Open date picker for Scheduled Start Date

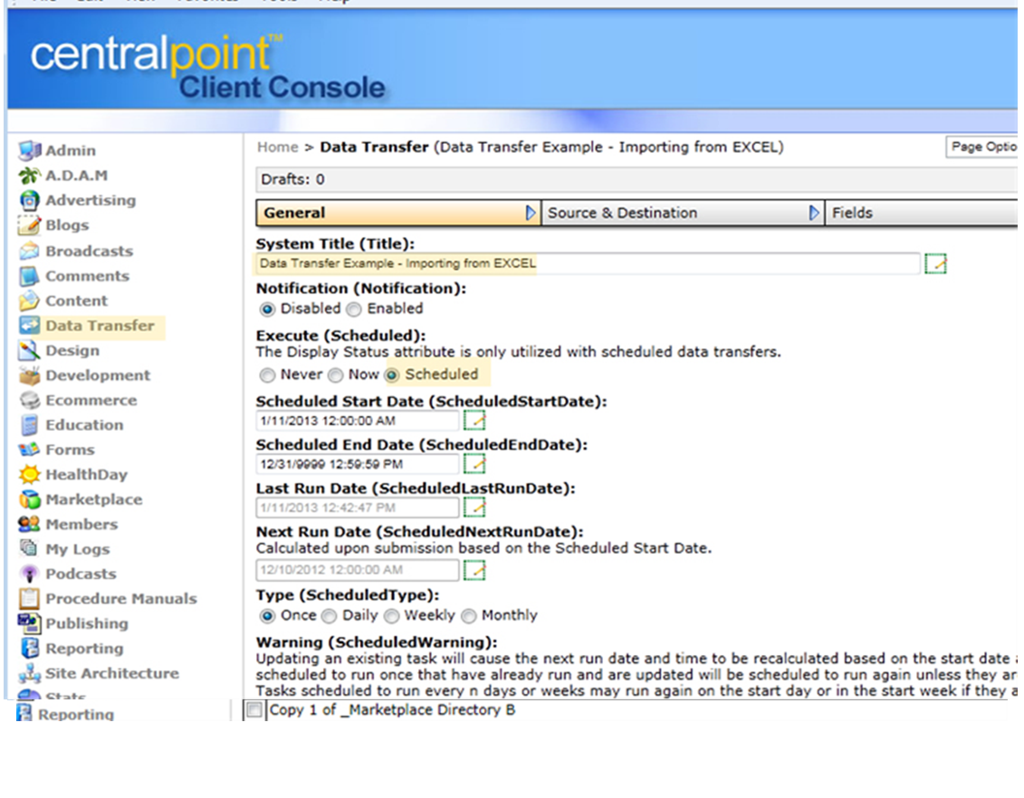click(475, 420)
